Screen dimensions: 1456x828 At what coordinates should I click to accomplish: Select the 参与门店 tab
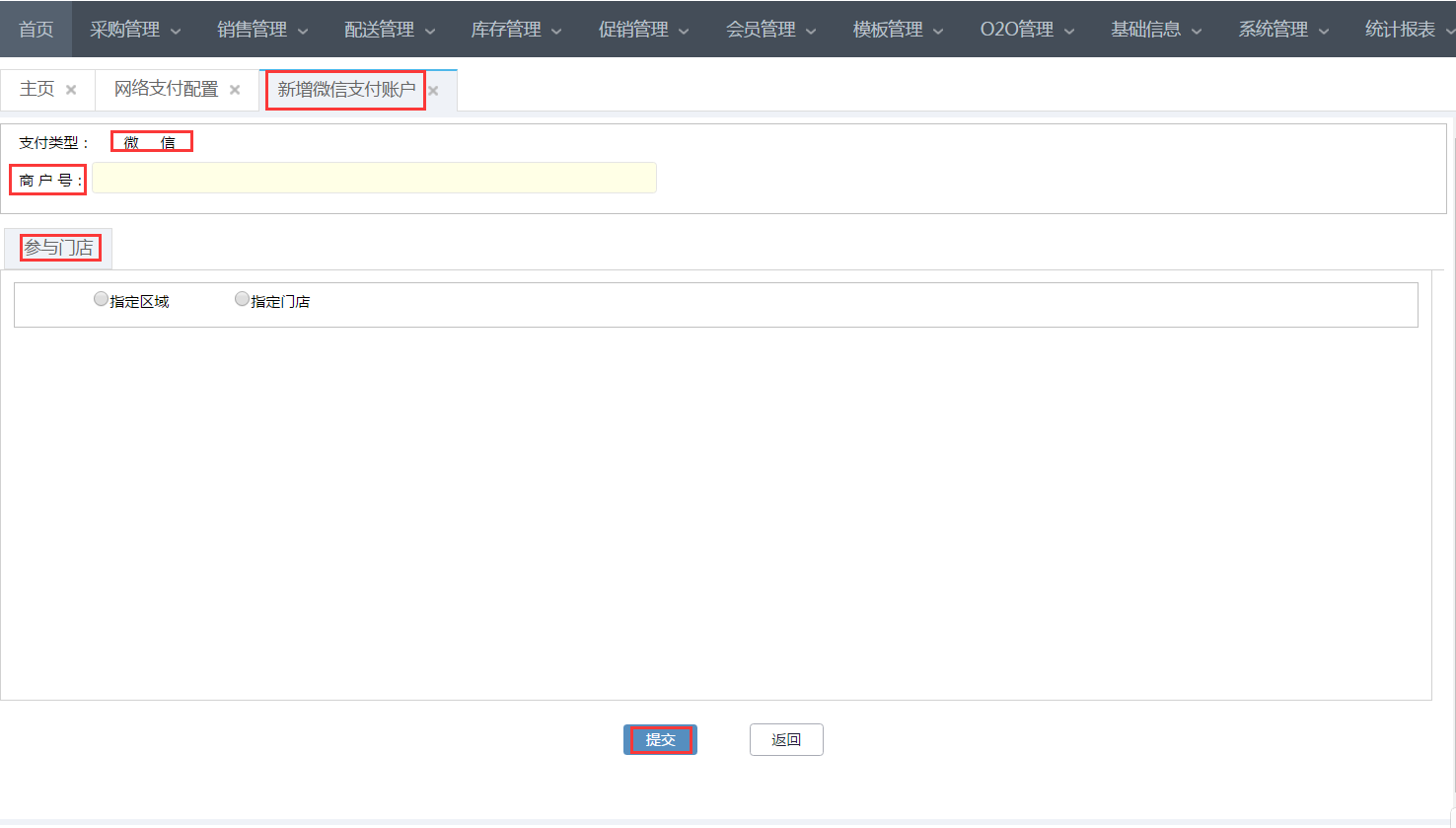pos(58,248)
